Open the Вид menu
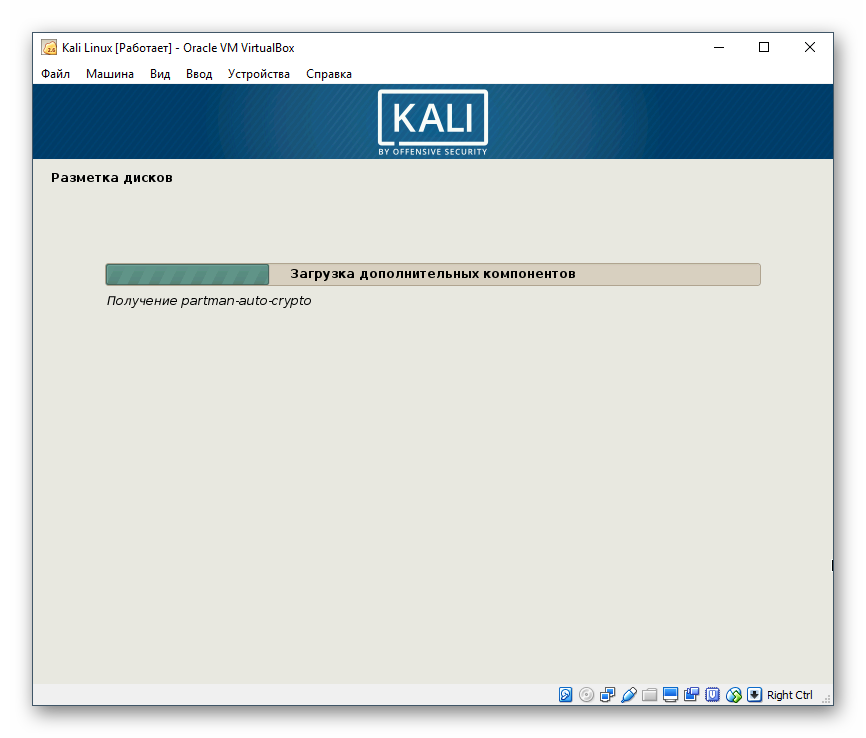866x738 pixels. coord(159,73)
